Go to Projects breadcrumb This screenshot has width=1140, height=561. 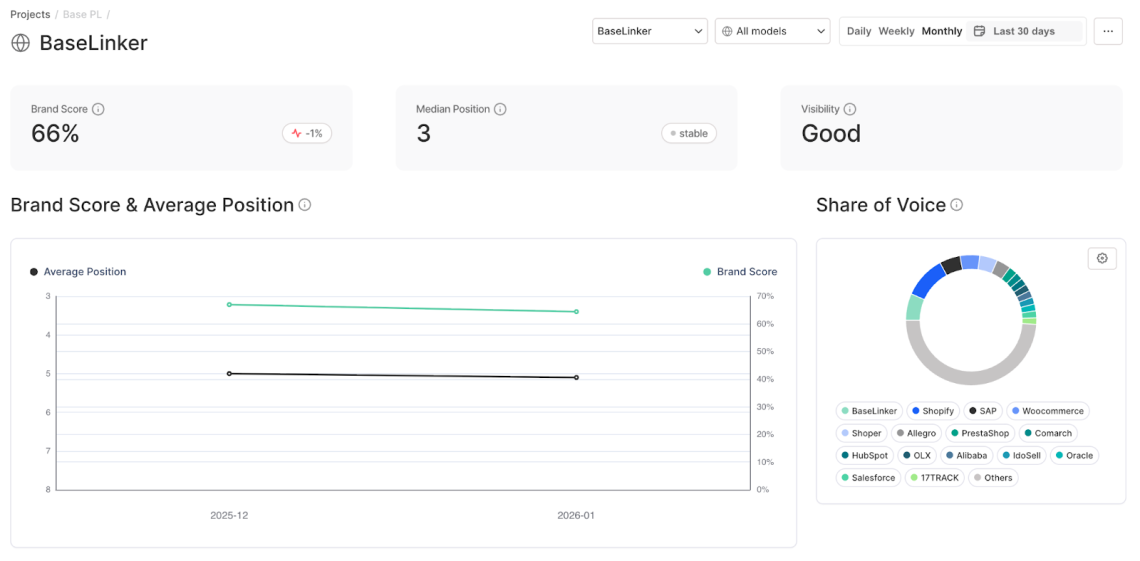(x=30, y=15)
